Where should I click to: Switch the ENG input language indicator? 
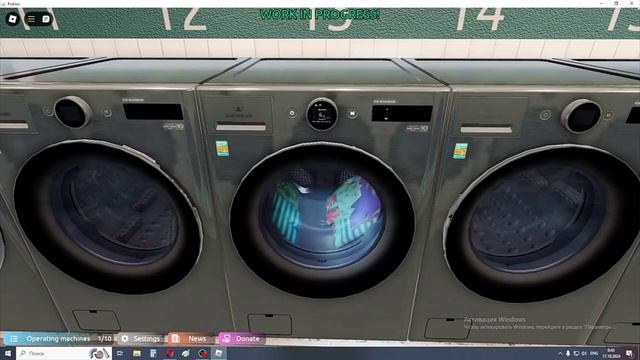pyautogui.click(x=594, y=353)
